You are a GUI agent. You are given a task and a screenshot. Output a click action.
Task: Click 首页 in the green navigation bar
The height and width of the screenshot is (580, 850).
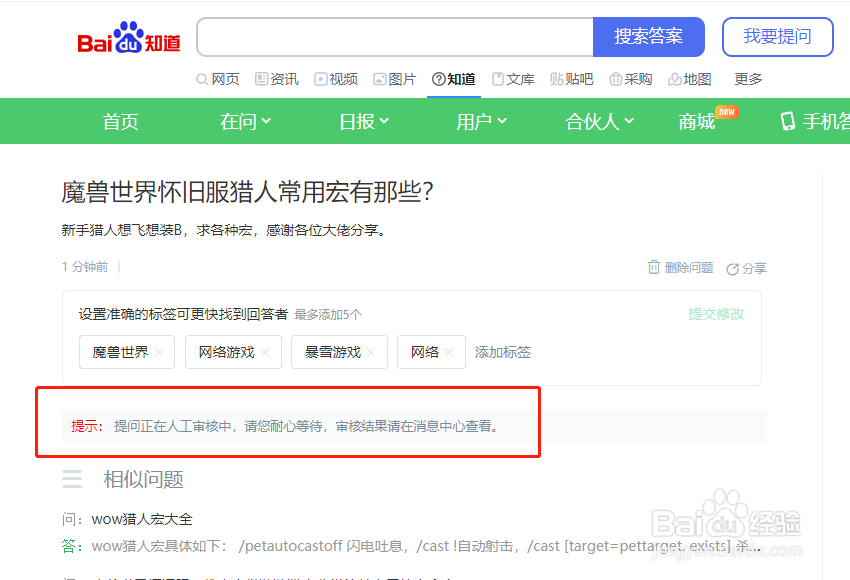click(x=120, y=121)
